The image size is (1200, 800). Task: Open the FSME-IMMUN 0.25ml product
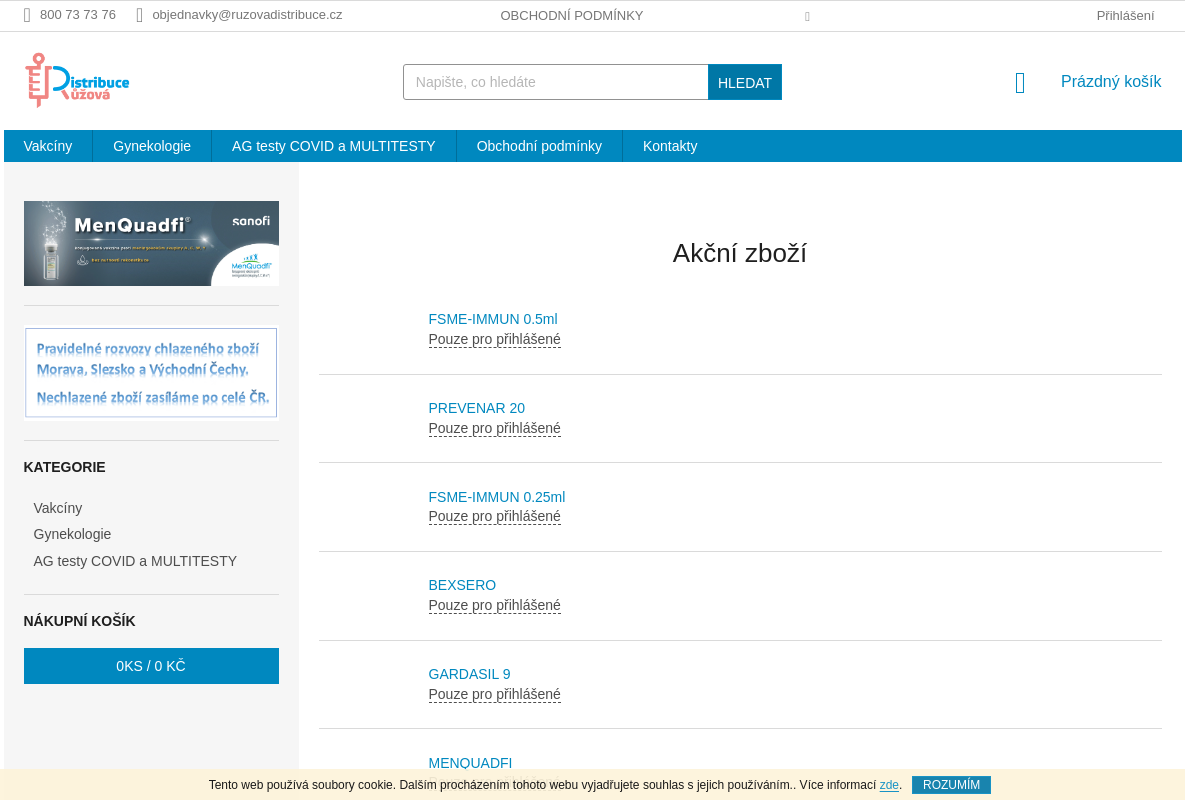point(497,497)
